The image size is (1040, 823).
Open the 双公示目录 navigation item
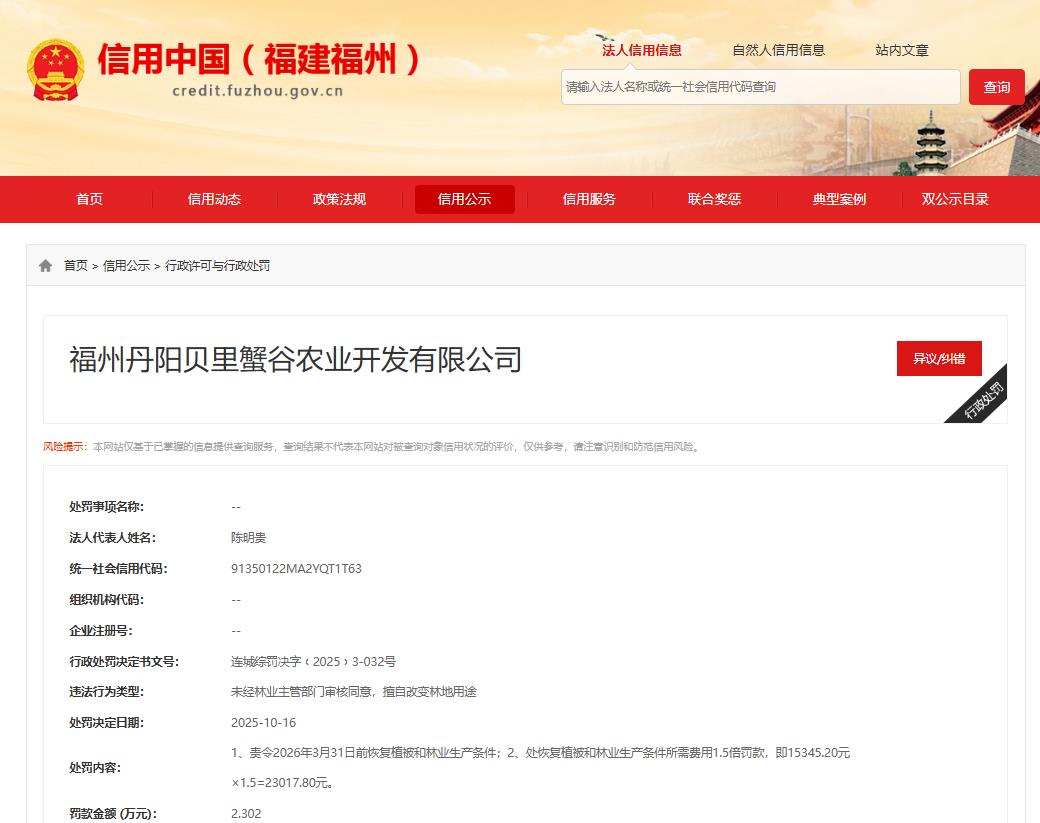click(955, 199)
